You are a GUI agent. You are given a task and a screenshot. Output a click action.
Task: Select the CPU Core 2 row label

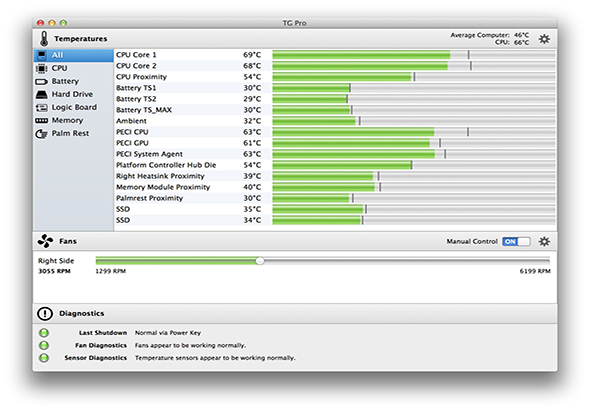(136, 66)
